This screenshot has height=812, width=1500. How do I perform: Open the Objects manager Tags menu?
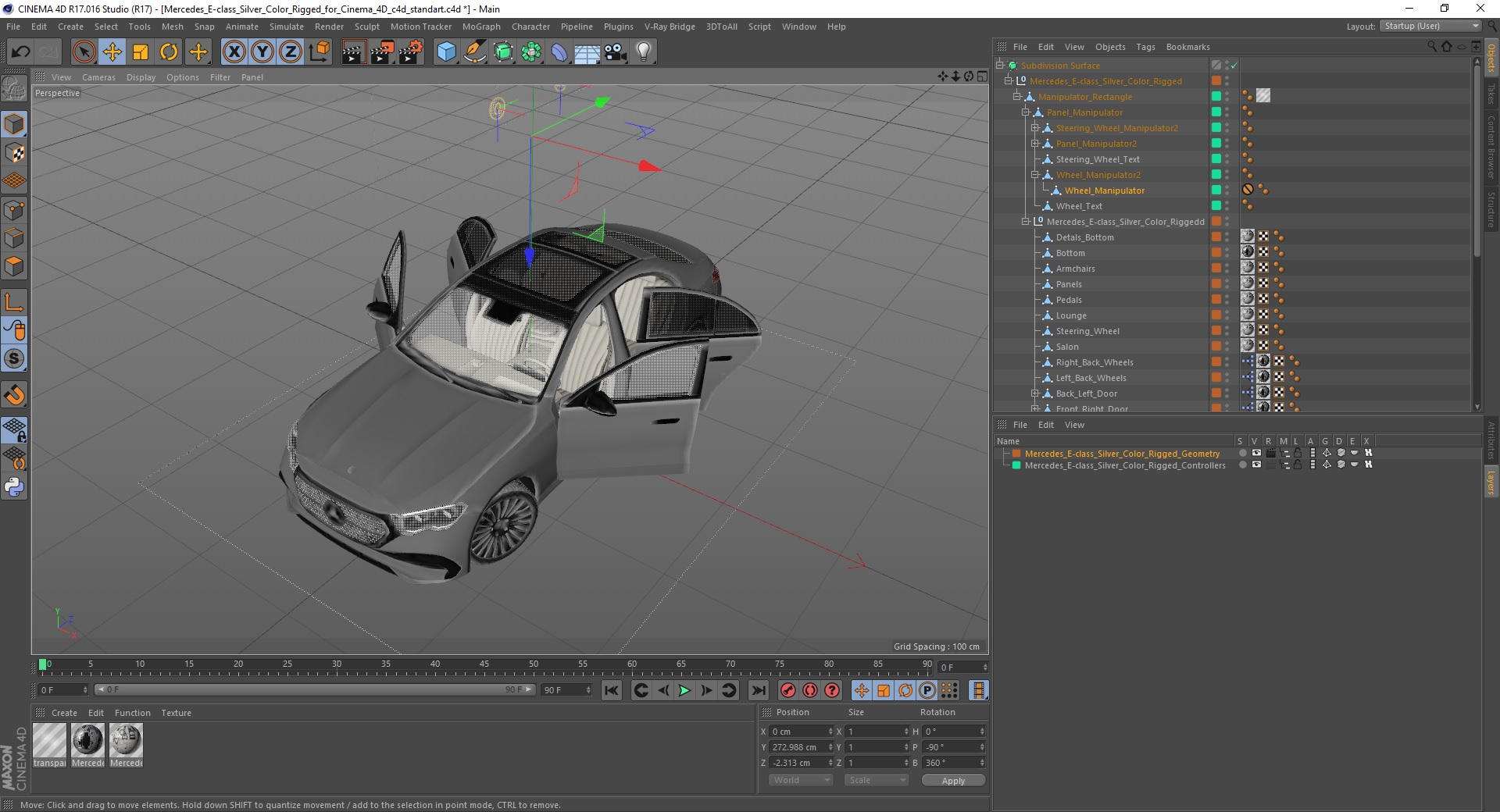[1145, 47]
